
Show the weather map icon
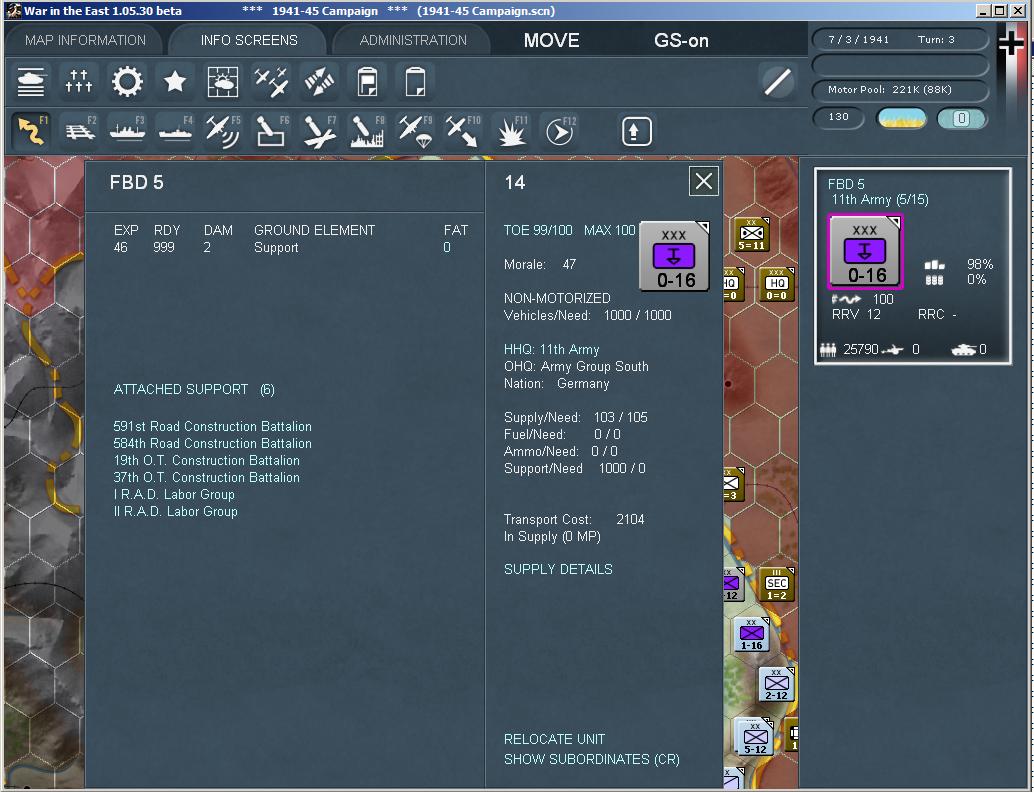click(x=223, y=82)
